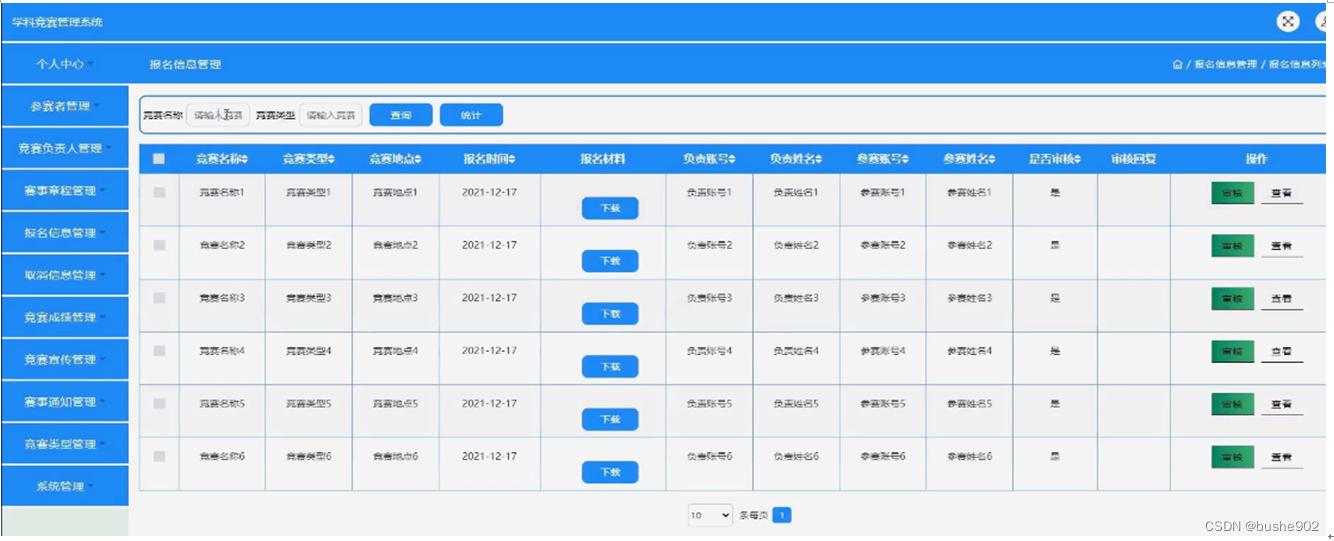
Task: Click the 统计 statistics button
Action: pyautogui.click(x=471, y=115)
